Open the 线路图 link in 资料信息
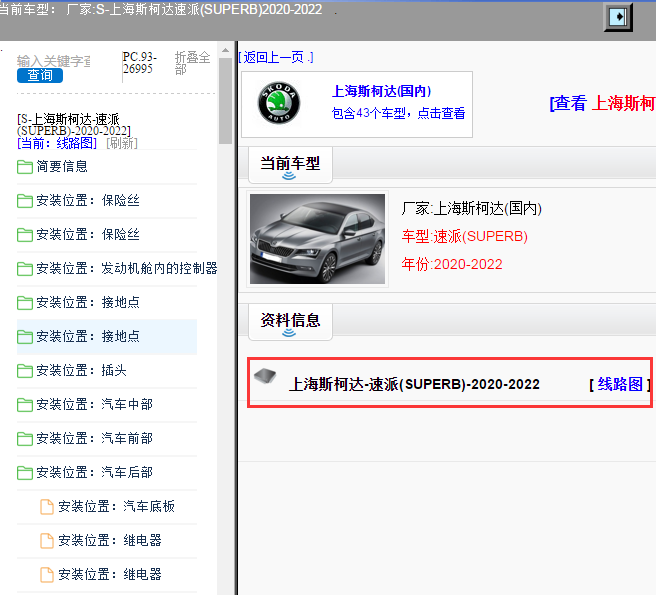Viewport: 656px width, 595px height. (x=620, y=384)
